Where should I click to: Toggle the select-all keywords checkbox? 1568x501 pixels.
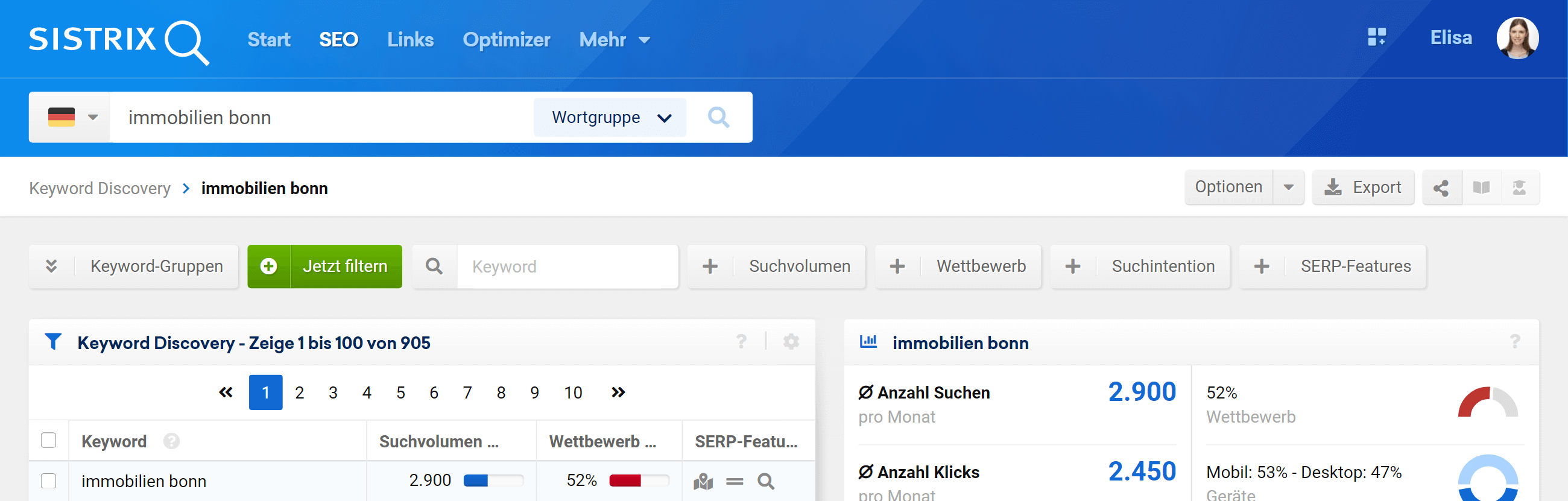pos(49,440)
